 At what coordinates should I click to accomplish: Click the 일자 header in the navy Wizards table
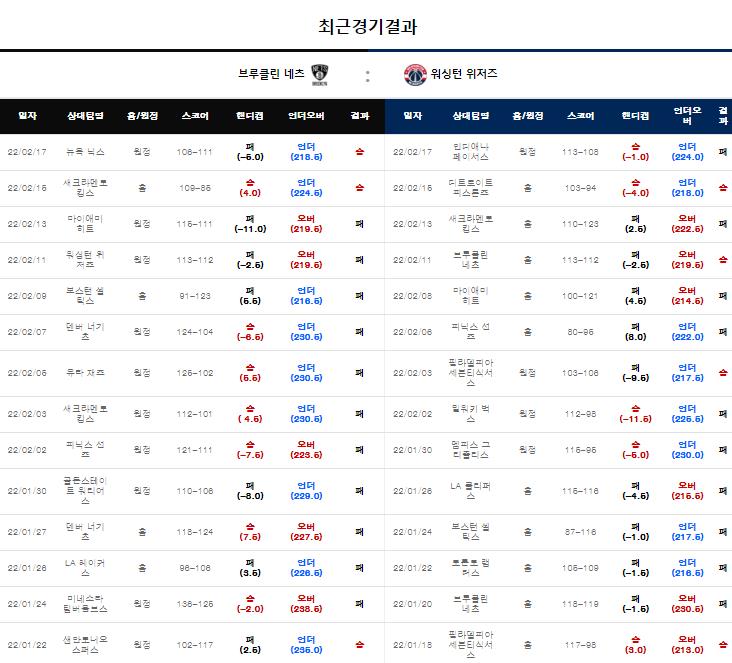point(413,116)
